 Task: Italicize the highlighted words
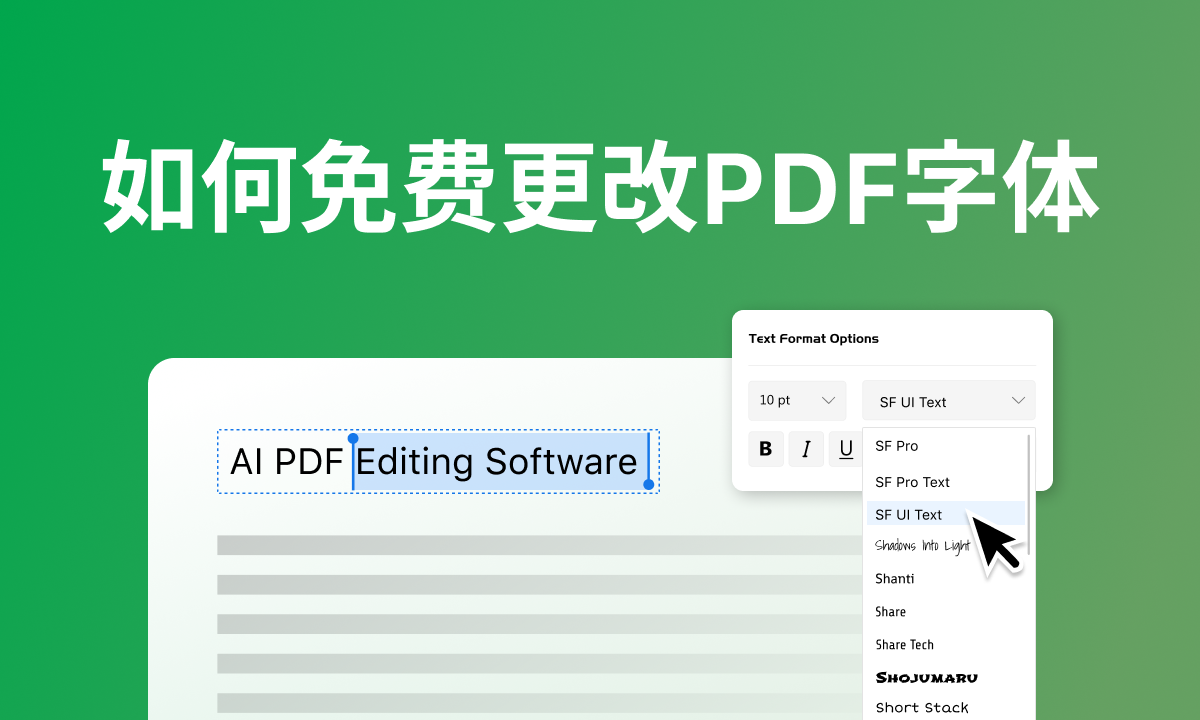(x=805, y=448)
